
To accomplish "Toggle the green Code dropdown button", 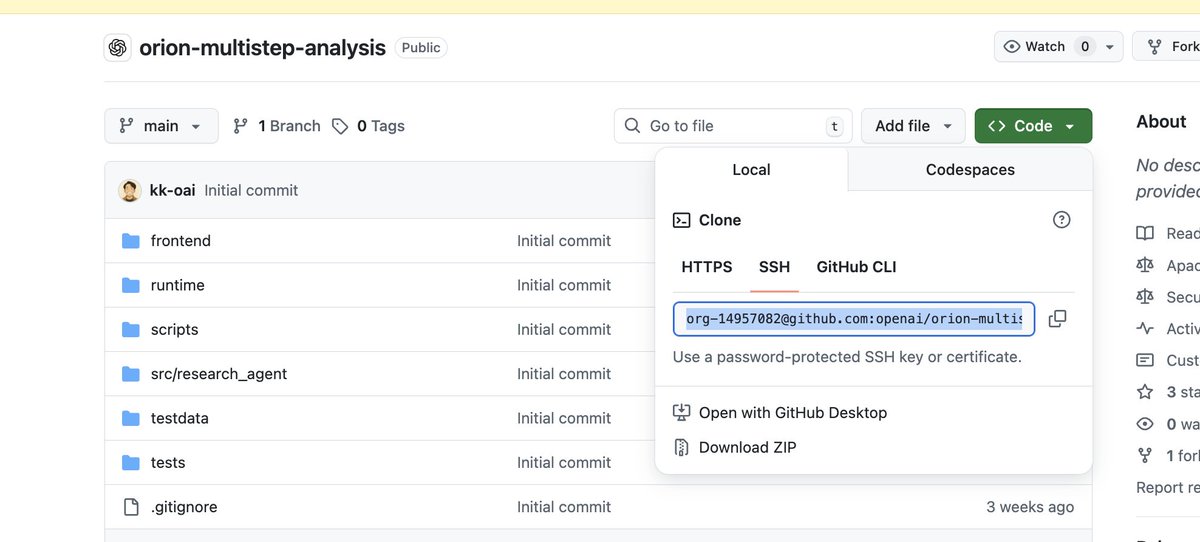I will tap(1033, 126).
